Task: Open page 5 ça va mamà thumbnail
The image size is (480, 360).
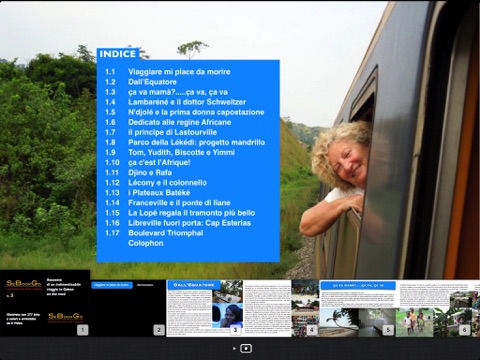Action: [358, 308]
